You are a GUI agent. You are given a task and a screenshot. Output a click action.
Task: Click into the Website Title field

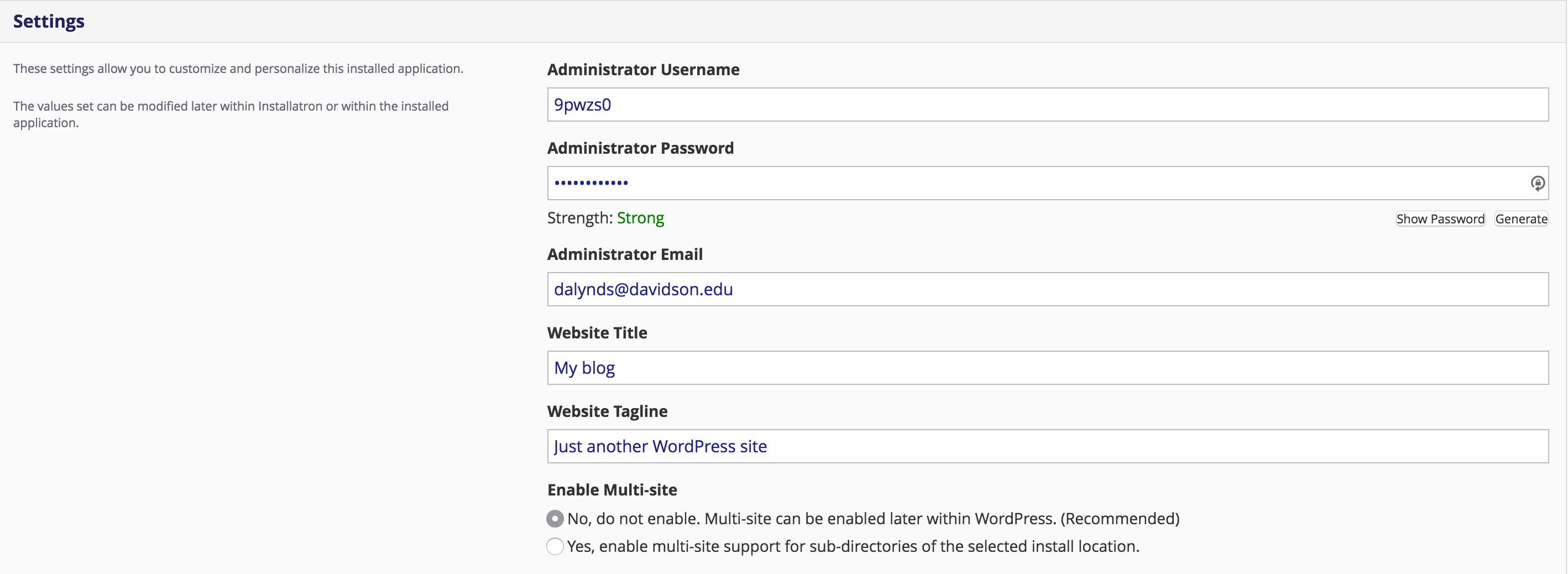[x=1048, y=368]
